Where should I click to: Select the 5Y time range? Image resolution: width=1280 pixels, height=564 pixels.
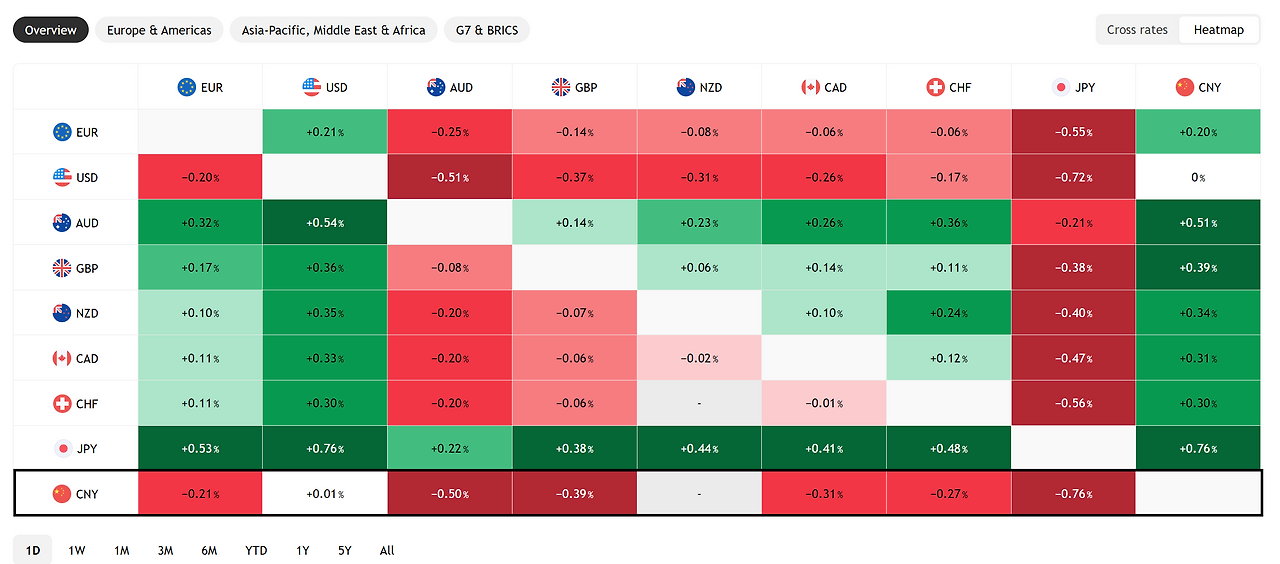(344, 550)
